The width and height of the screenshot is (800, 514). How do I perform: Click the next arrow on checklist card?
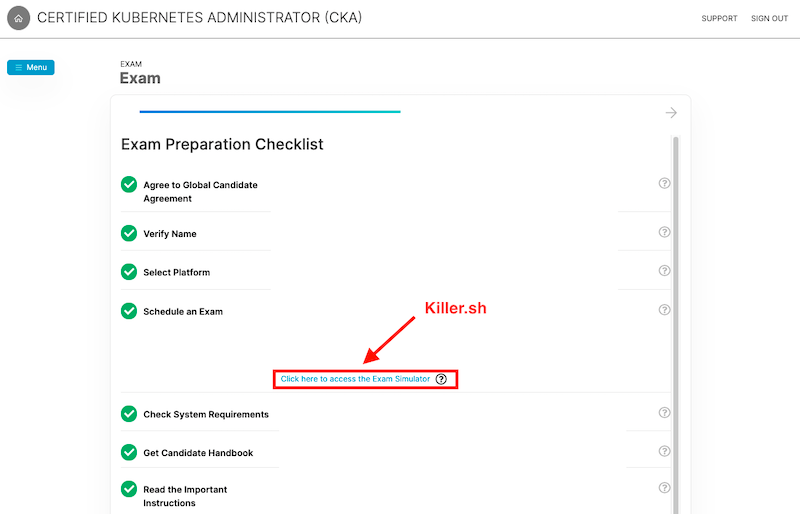[x=671, y=113]
